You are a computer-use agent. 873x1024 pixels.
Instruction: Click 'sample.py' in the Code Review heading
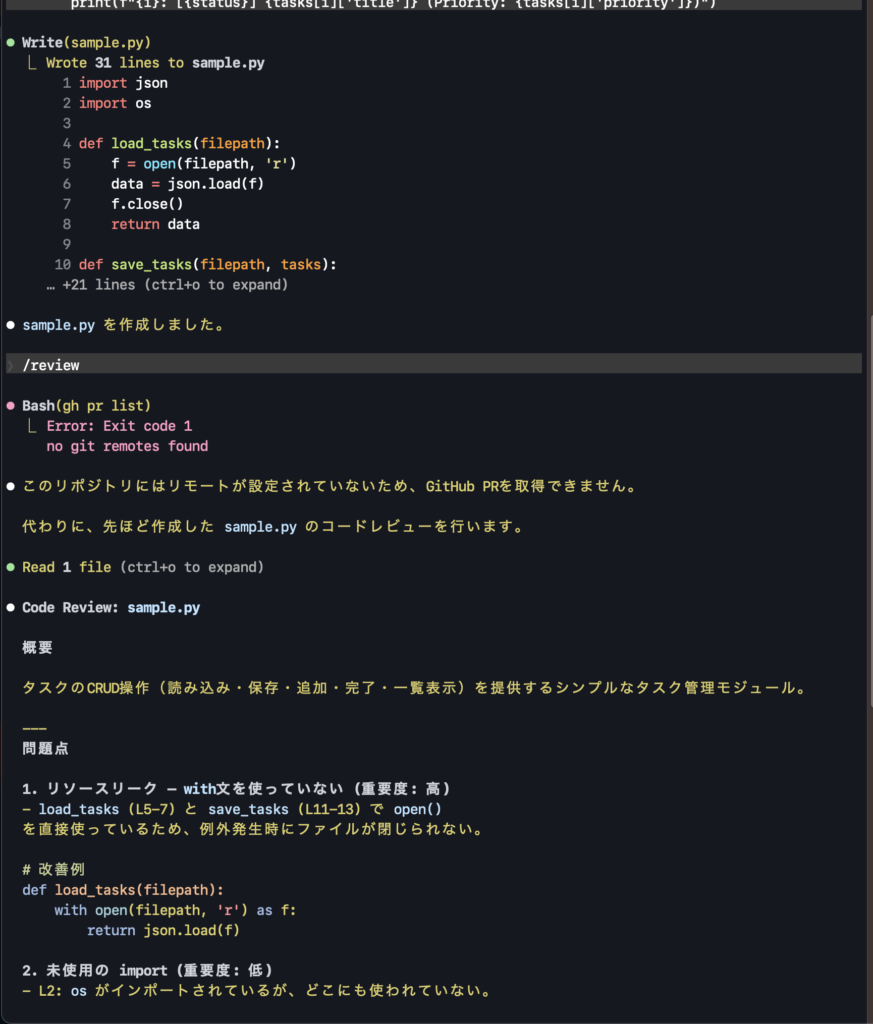click(163, 608)
